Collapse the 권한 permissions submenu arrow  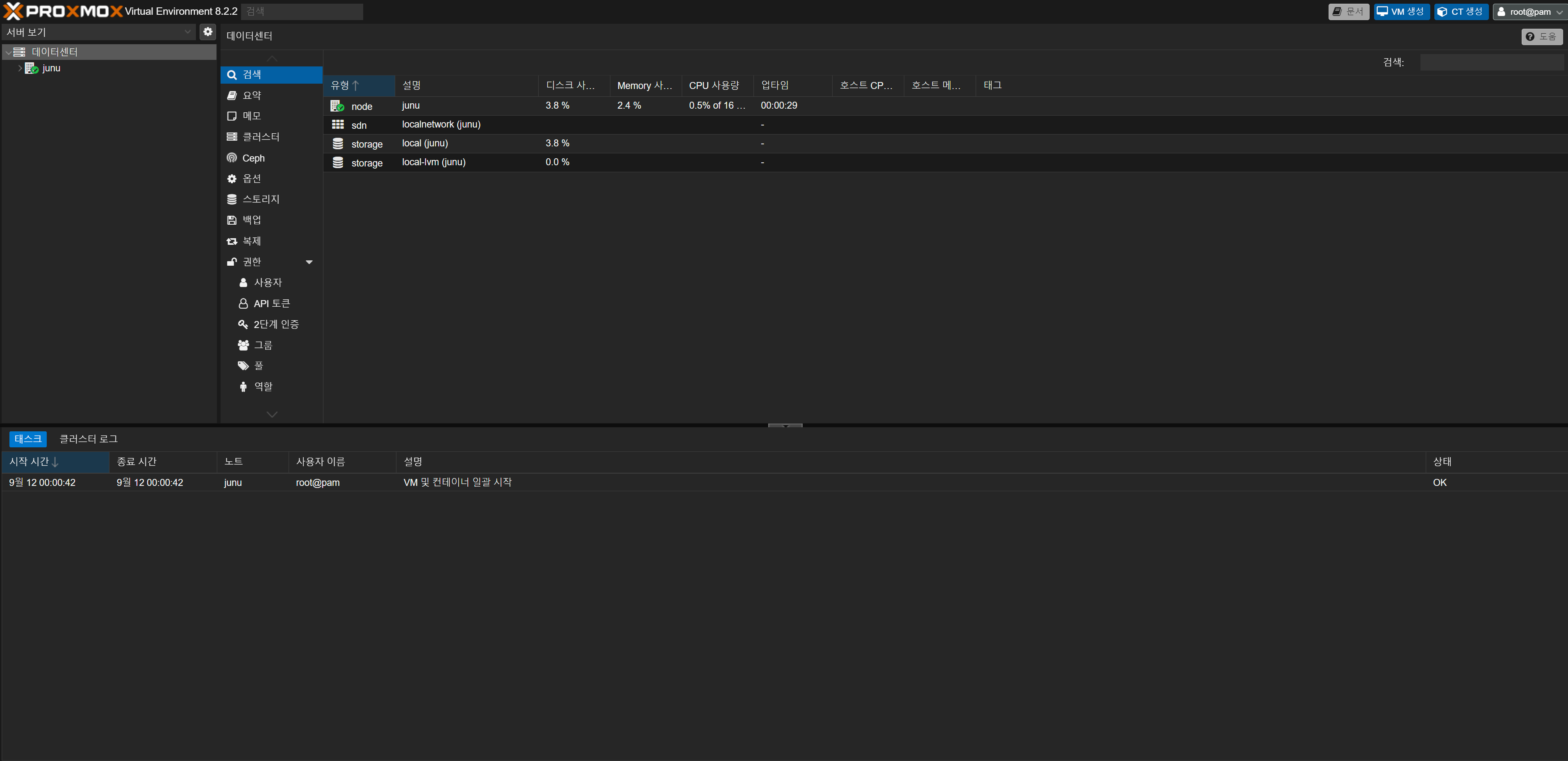pyautogui.click(x=309, y=262)
